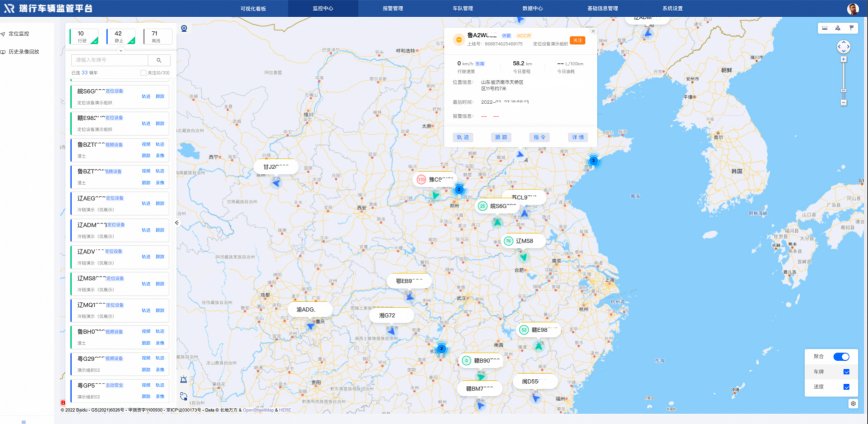Click the alarm bell icon on map left edge

pos(183,379)
